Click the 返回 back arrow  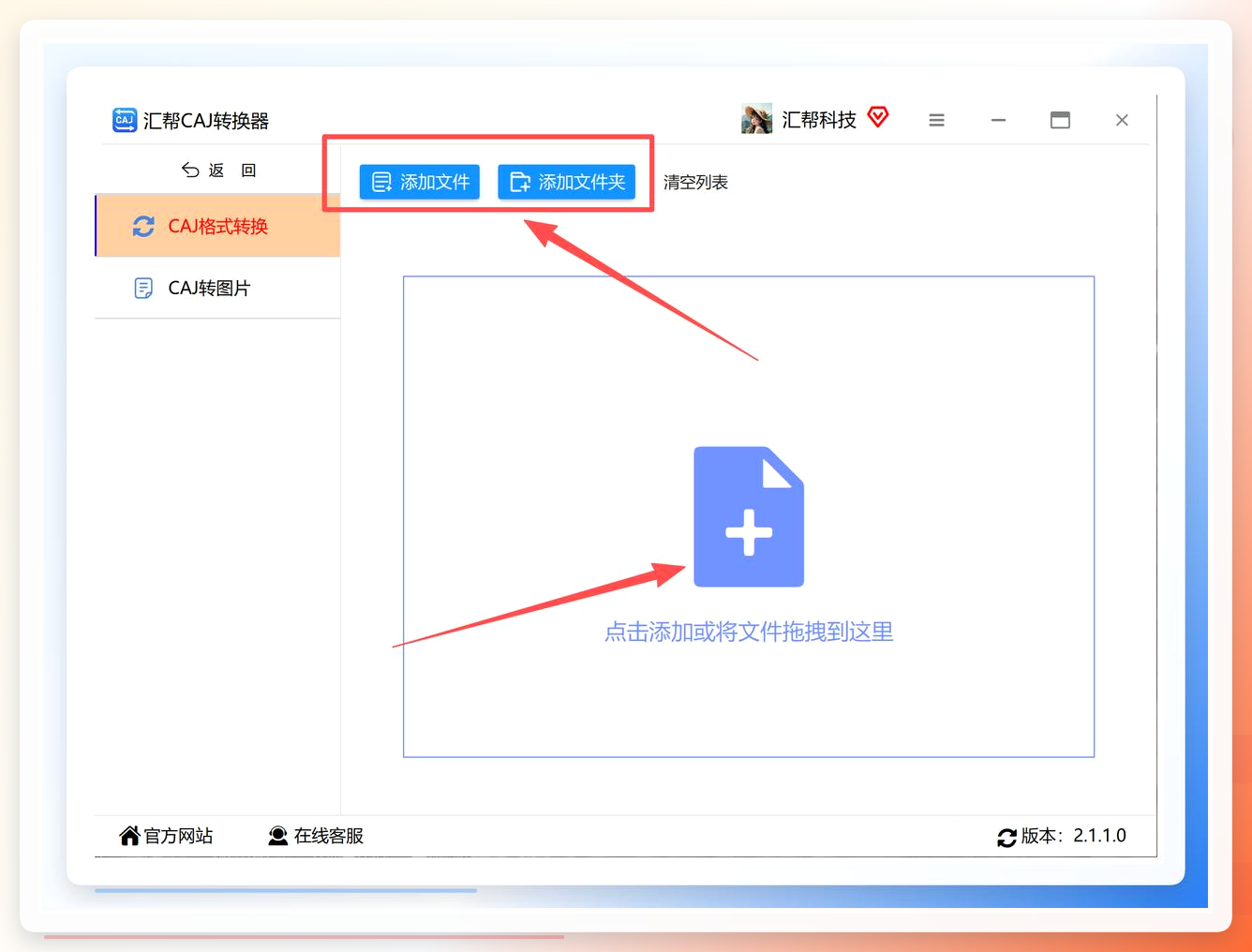tap(190, 170)
